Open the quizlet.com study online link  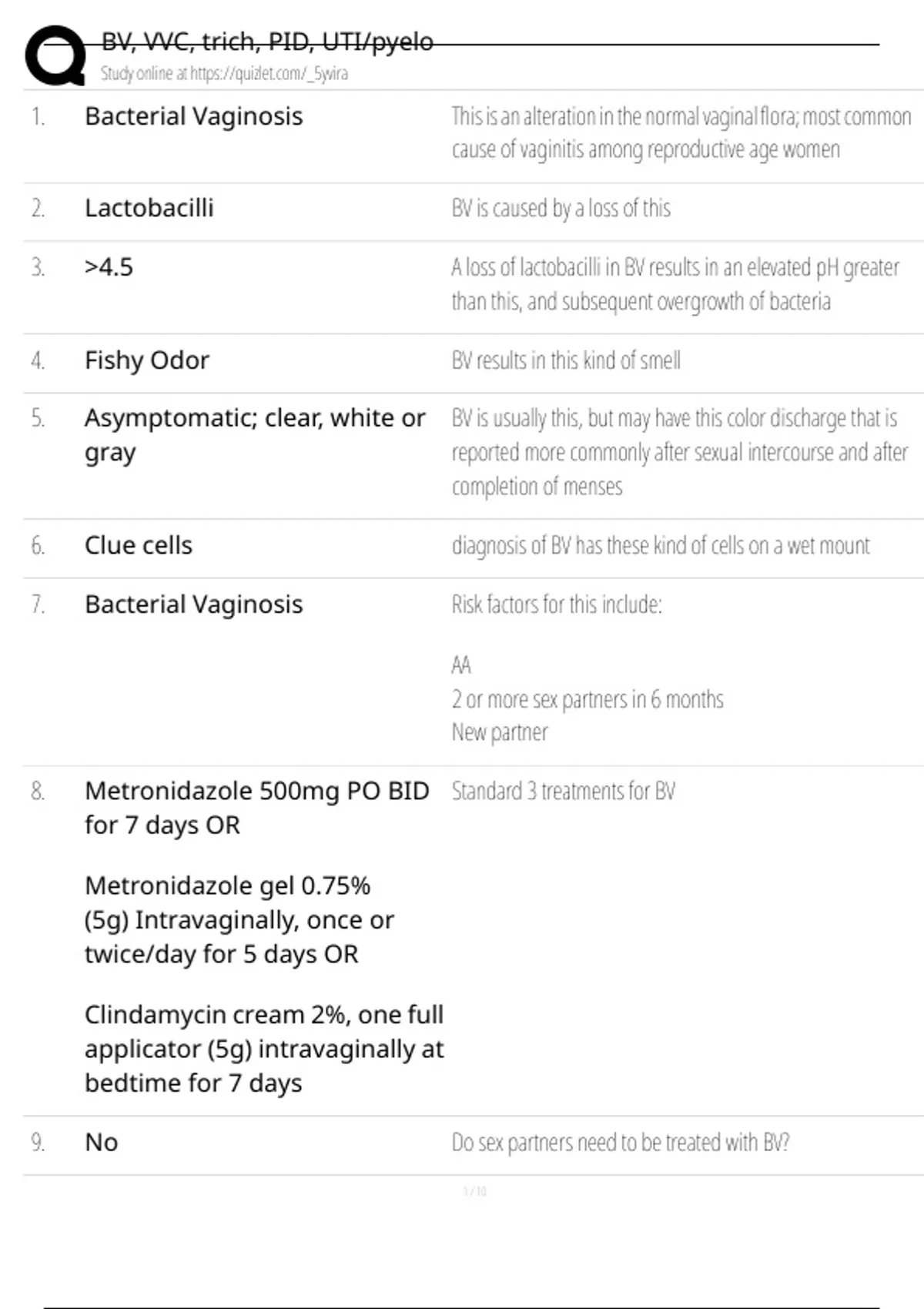point(224,74)
